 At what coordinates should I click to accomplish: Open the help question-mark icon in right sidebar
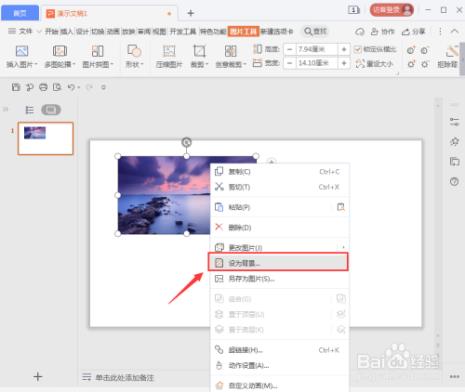coord(454,182)
